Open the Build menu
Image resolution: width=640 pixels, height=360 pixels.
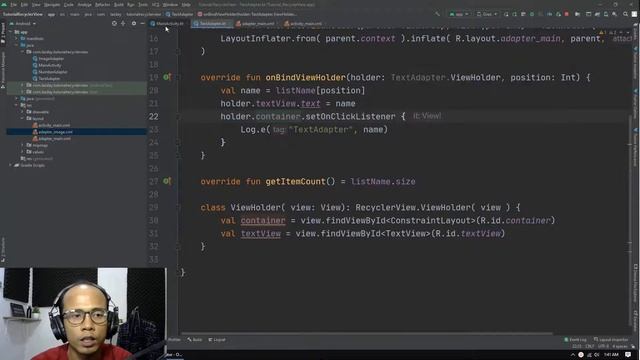(x=119, y=4)
